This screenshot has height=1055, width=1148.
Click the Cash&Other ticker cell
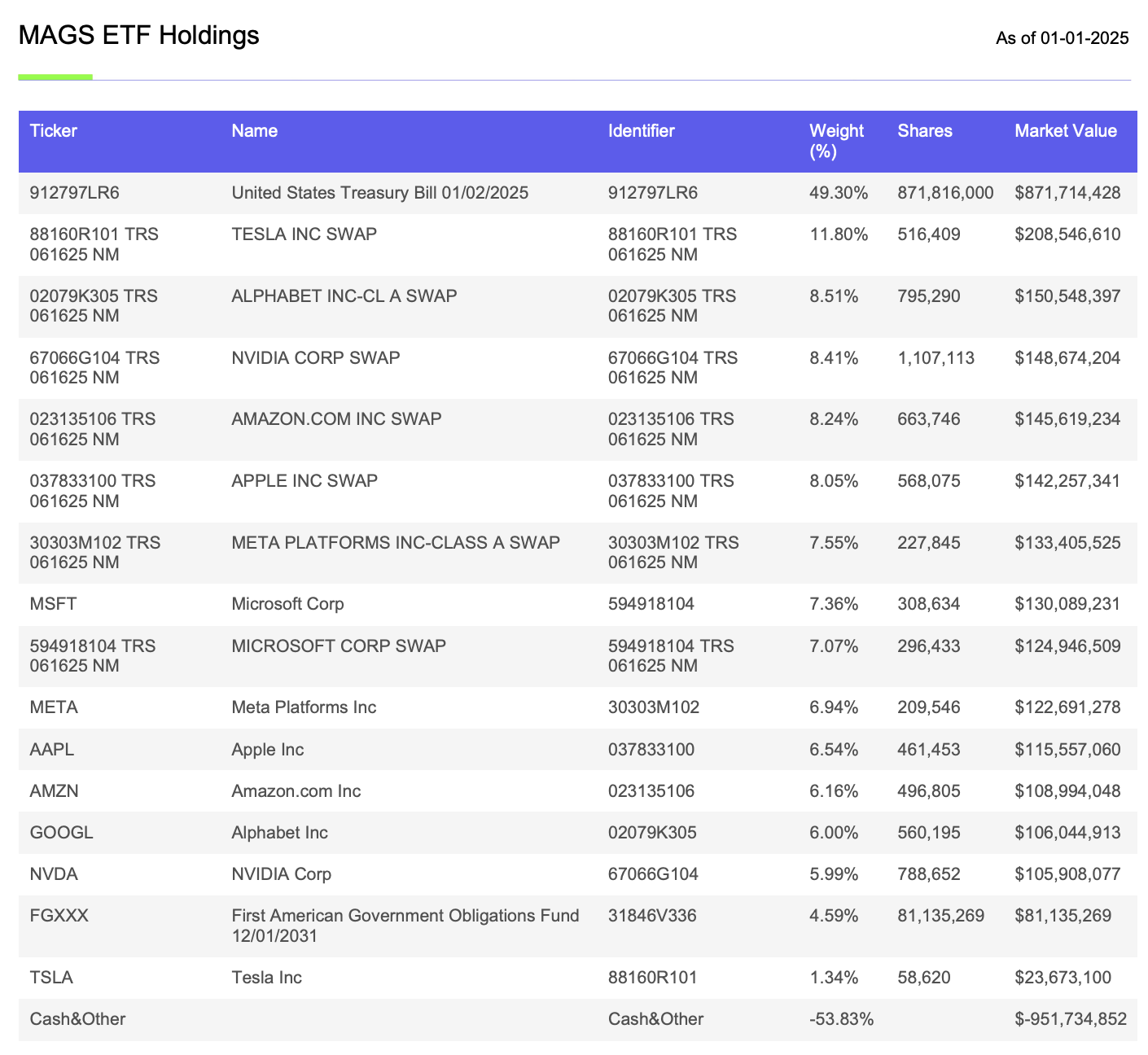tap(77, 1019)
